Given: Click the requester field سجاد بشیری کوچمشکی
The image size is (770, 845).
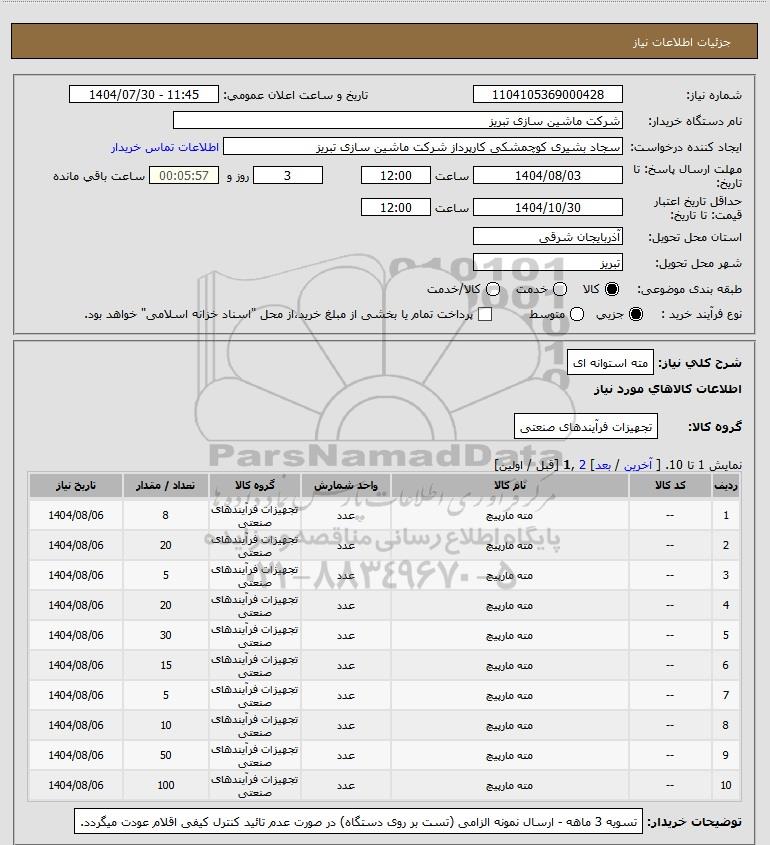Looking at the screenshot, I should (x=423, y=147).
